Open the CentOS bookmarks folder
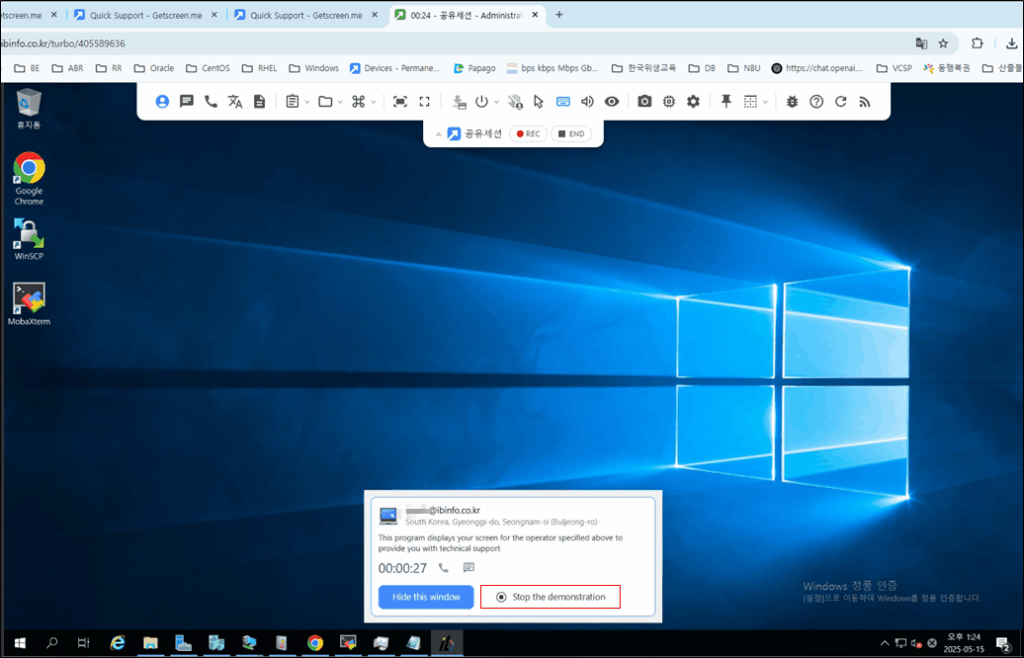Image resolution: width=1024 pixels, height=658 pixels. (208, 68)
